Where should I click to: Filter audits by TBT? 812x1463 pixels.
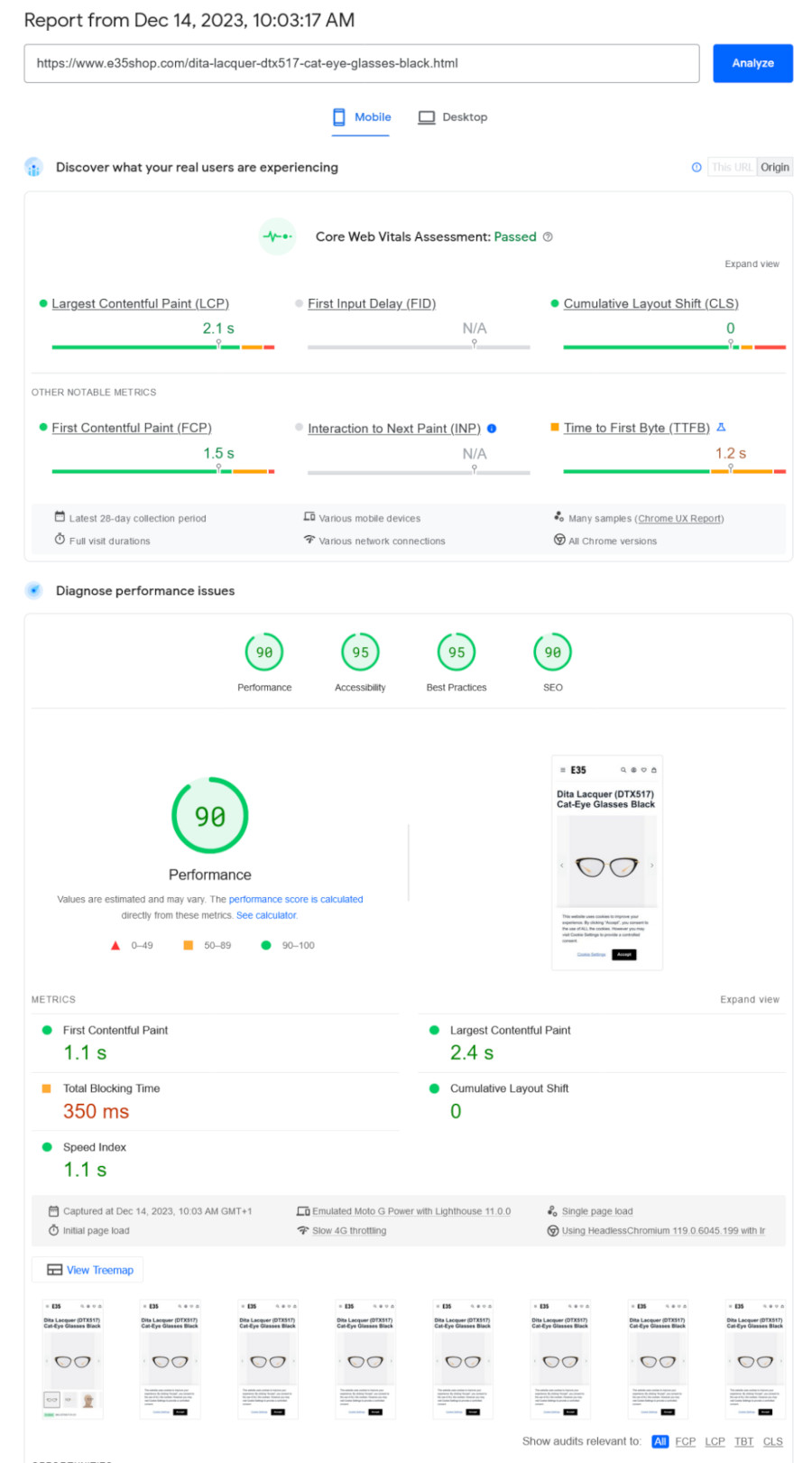coord(743,1441)
